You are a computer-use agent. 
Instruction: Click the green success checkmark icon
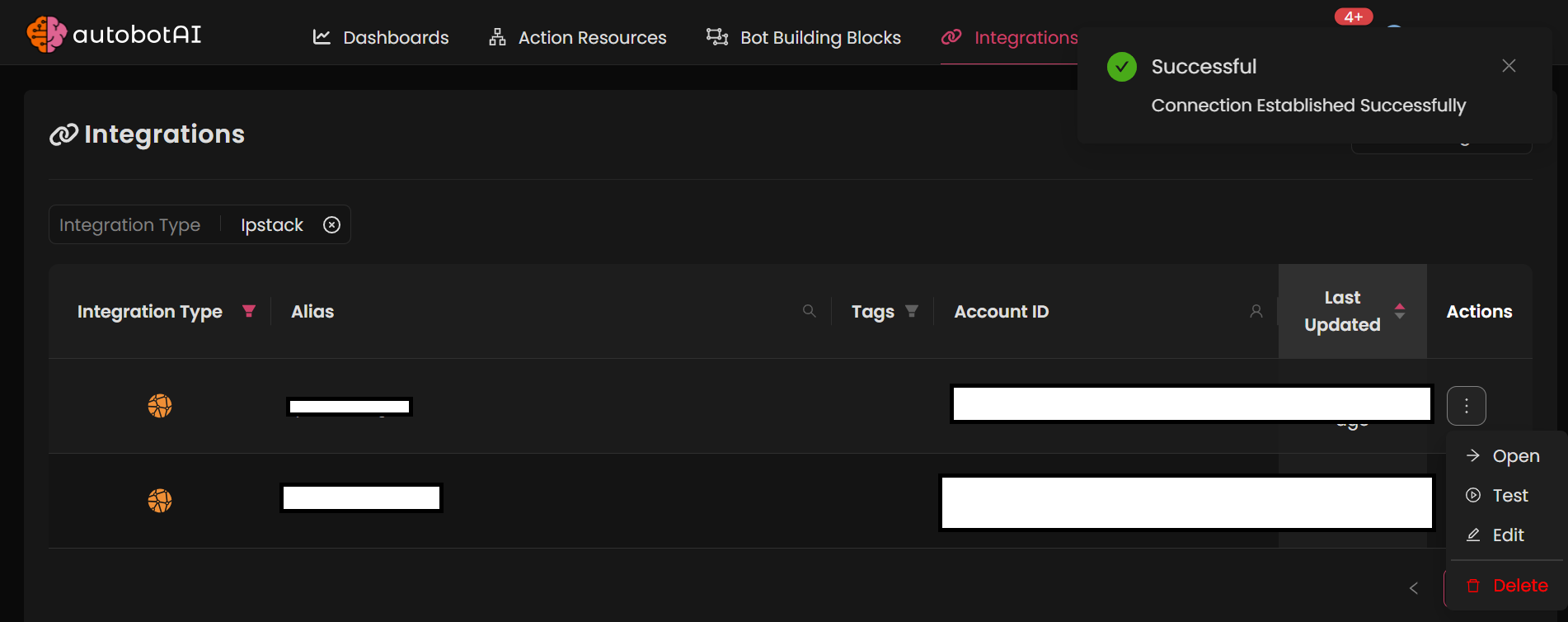[x=1122, y=67]
